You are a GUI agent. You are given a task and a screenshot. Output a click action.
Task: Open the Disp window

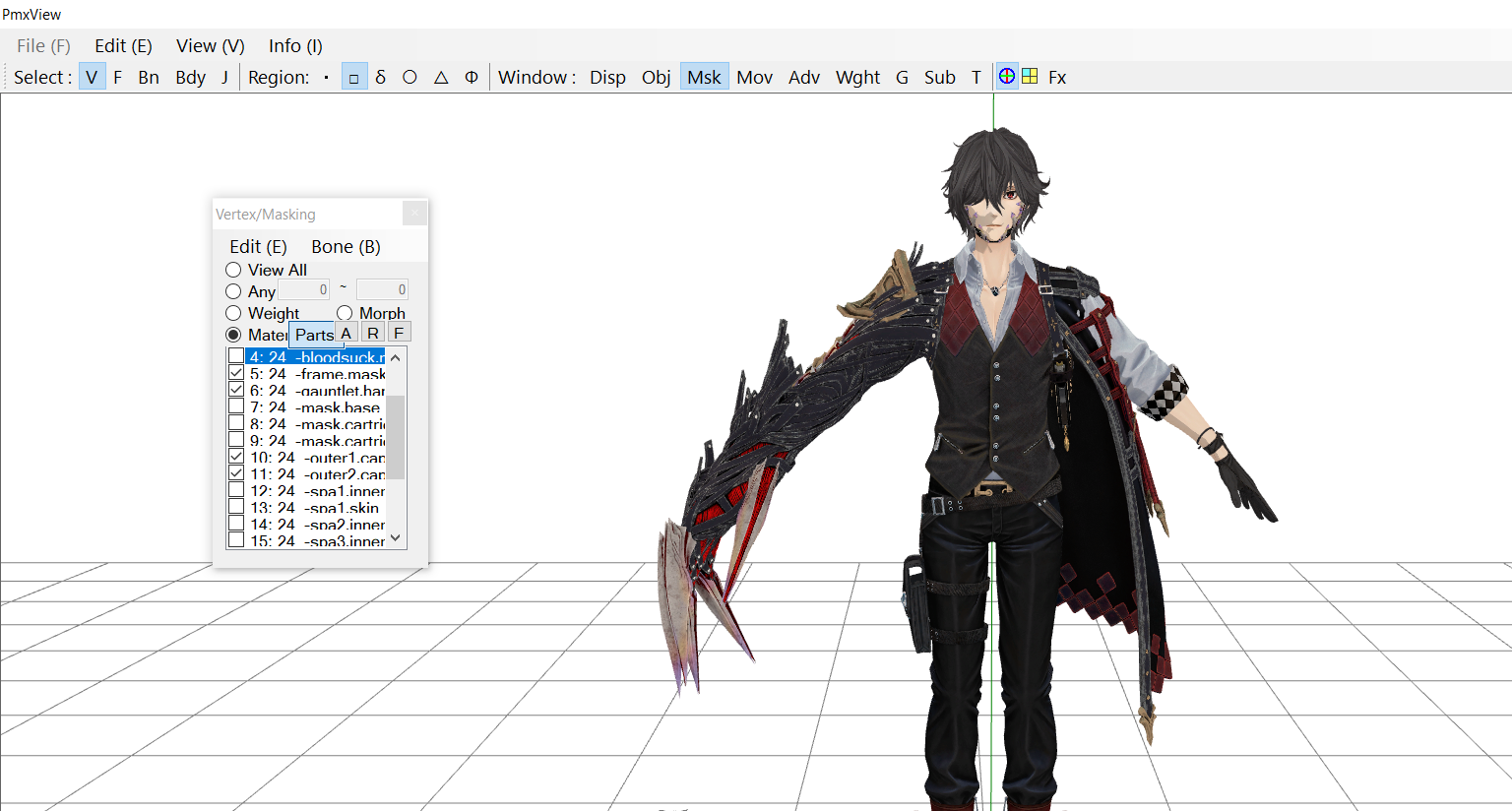[607, 78]
